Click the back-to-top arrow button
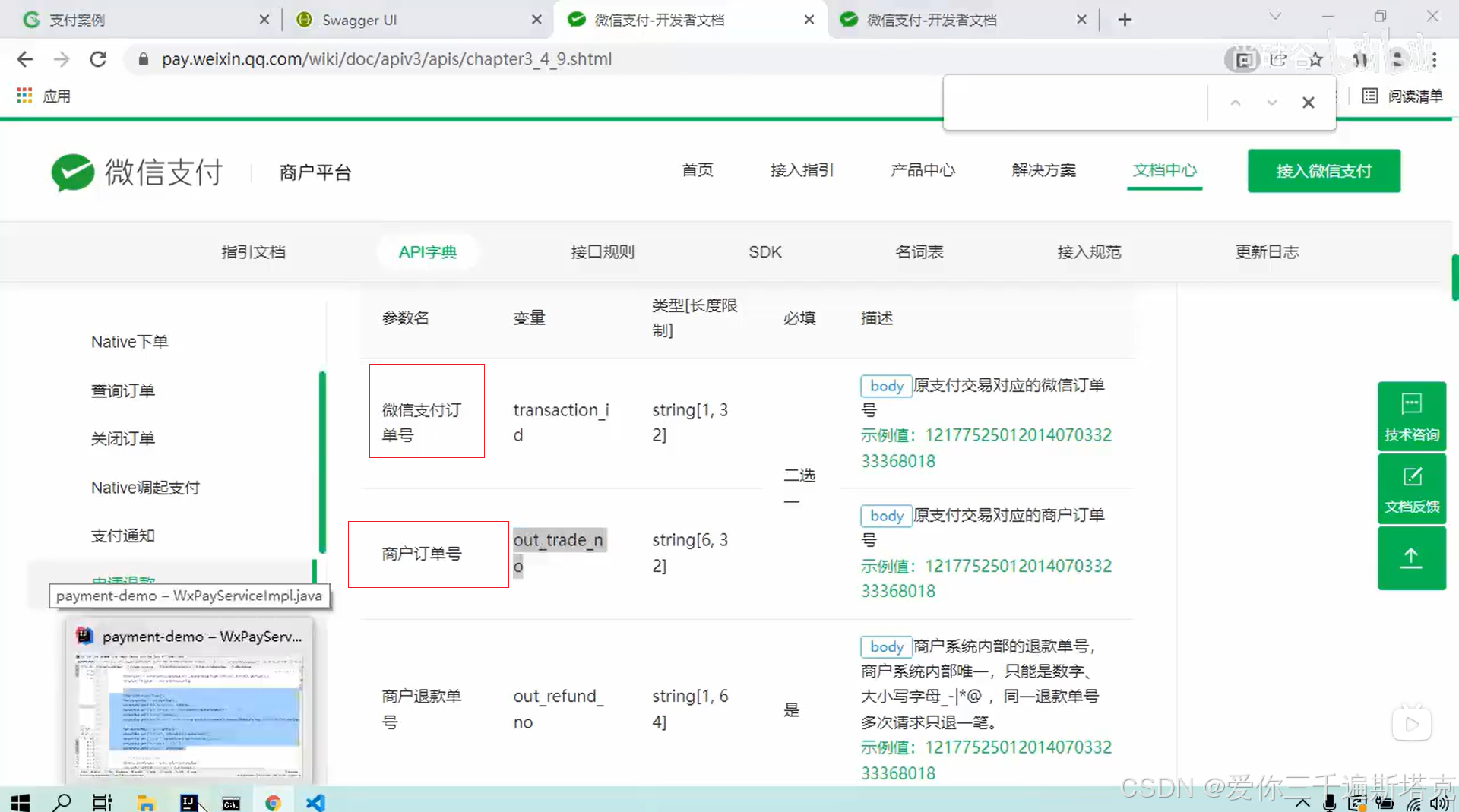 tap(1411, 558)
